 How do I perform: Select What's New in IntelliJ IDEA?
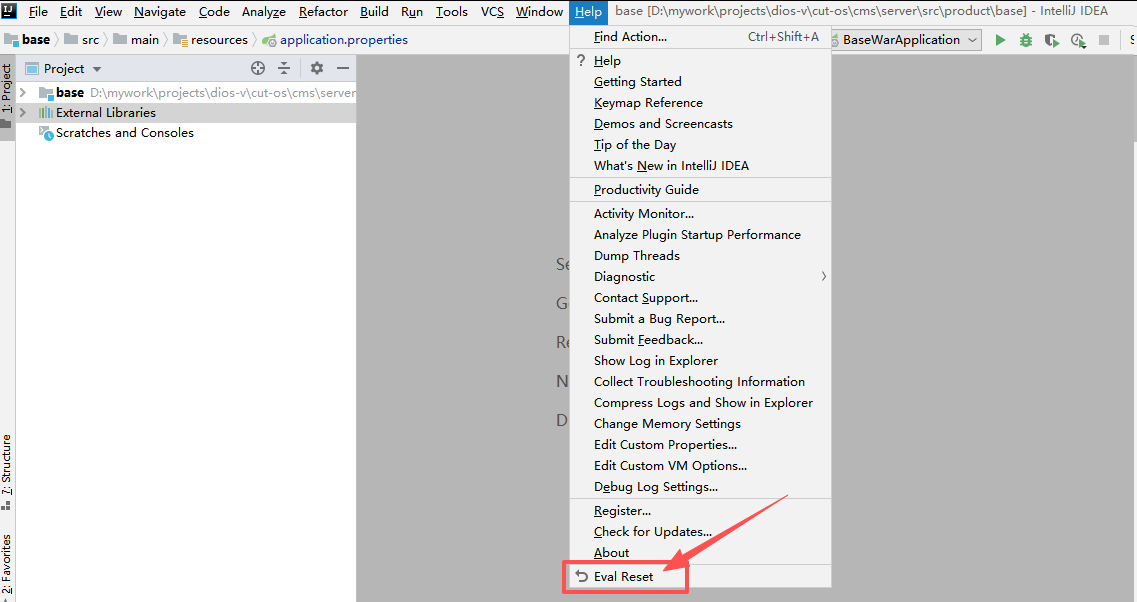700,166
